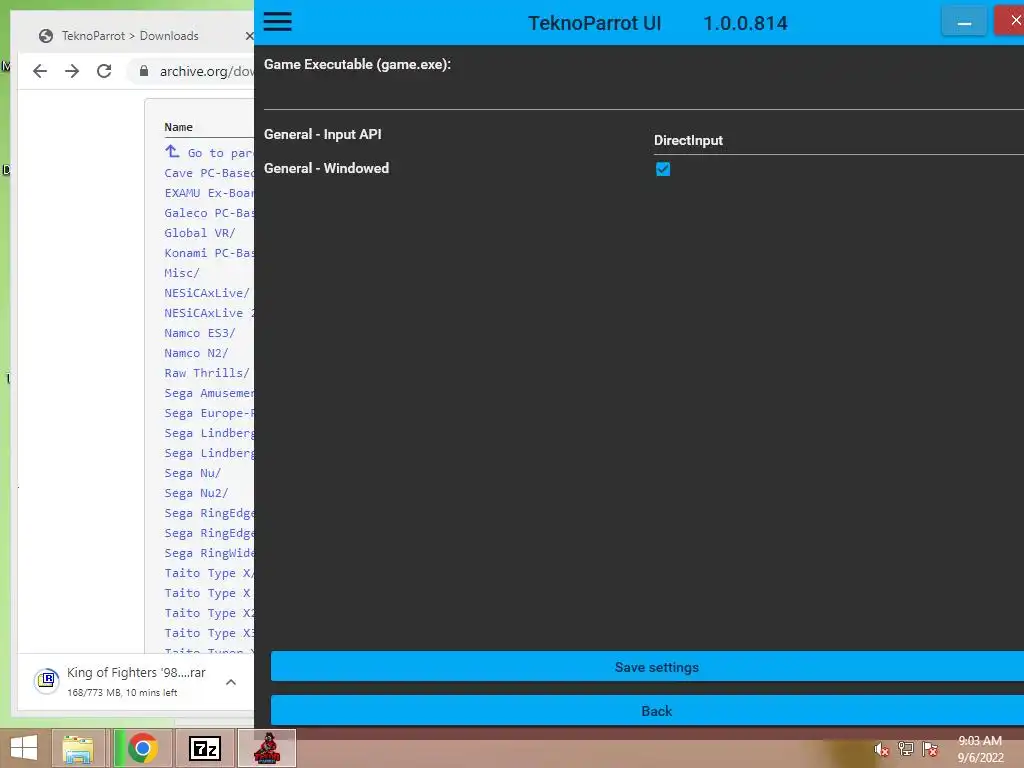This screenshot has width=1024, height=768.
Task: Click the Name column header
Action: tap(178, 127)
